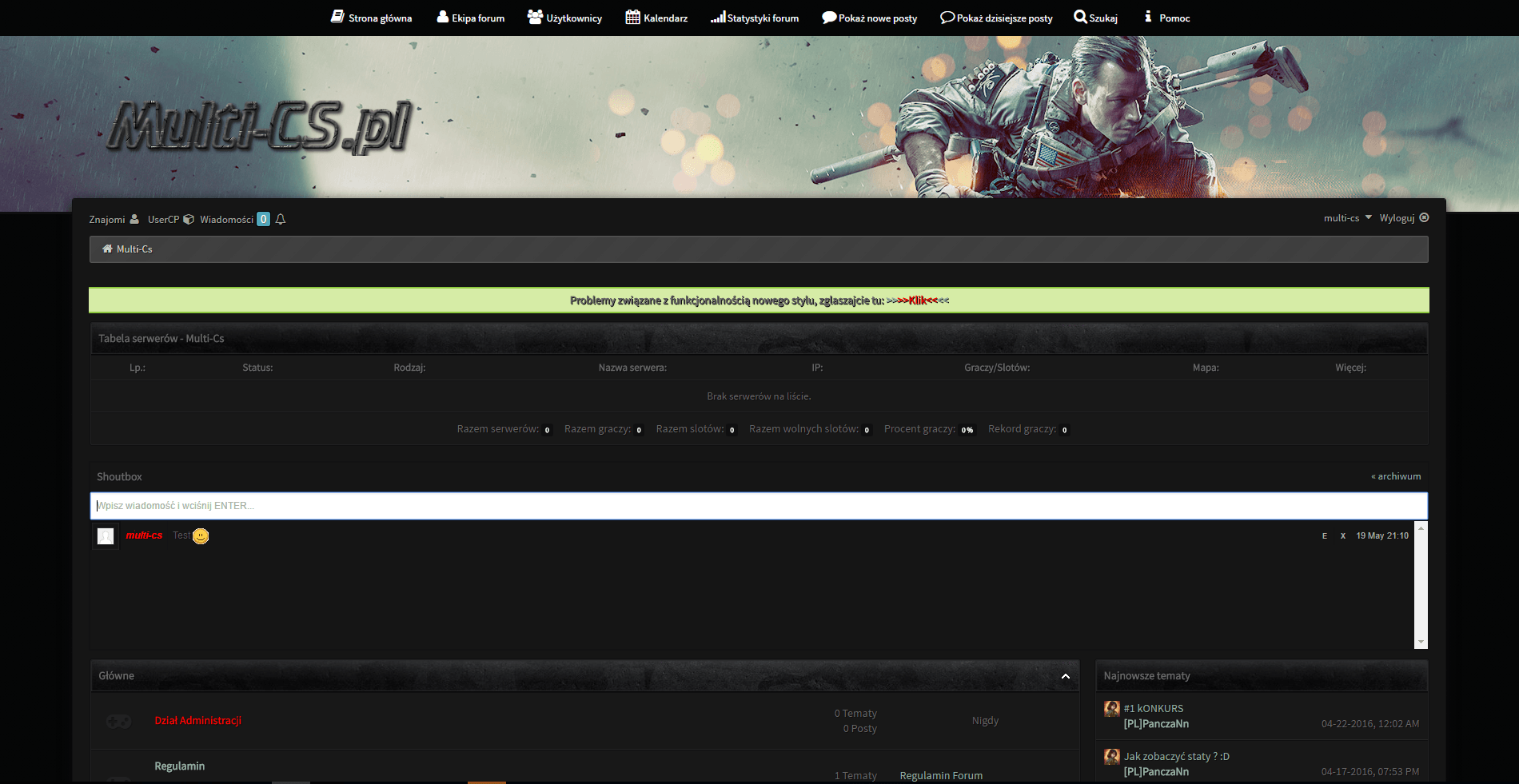The width and height of the screenshot is (1519, 784).
Task: Open the shoutbox archiwum link
Action: point(1396,476)
